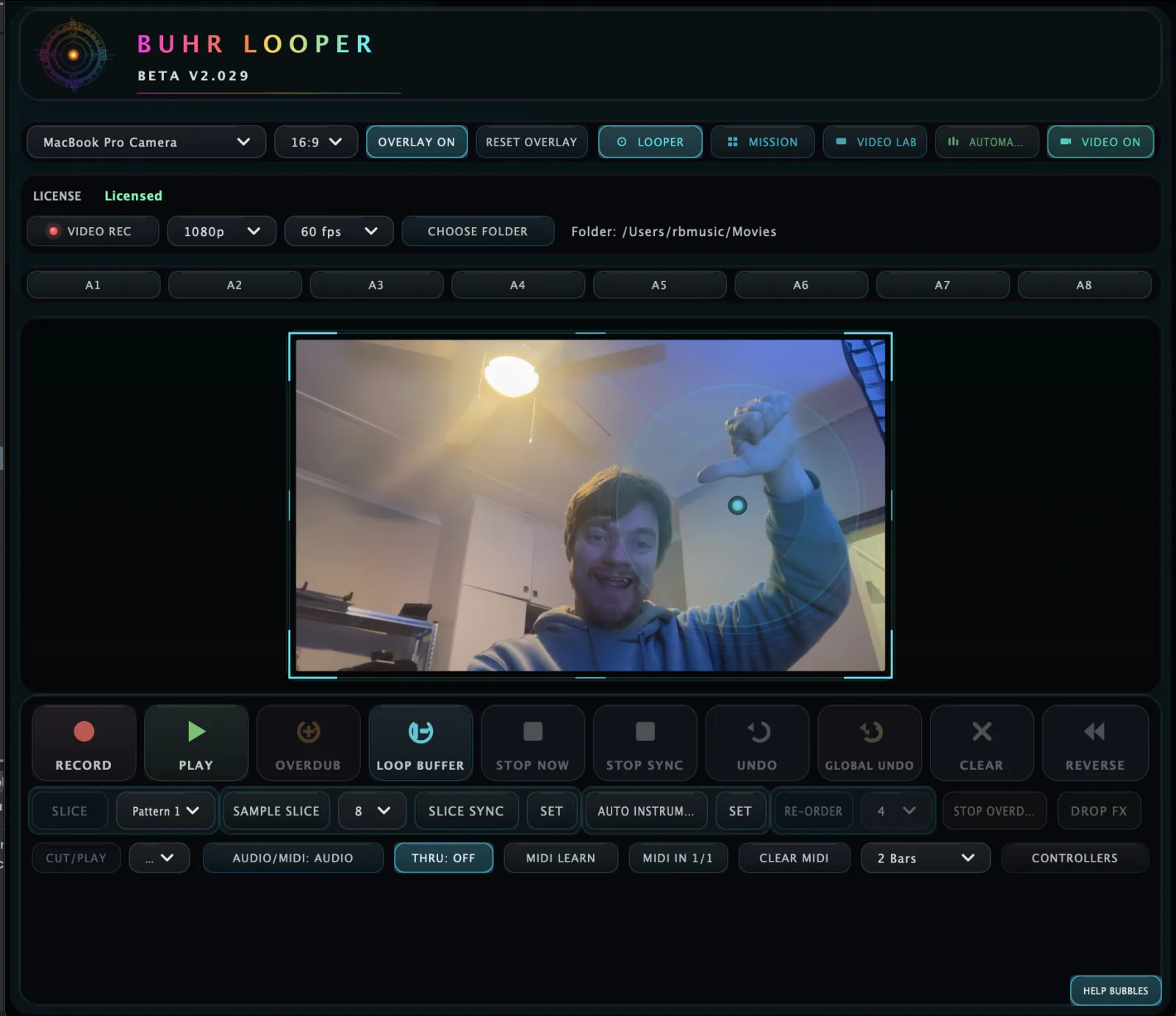The width and height of the screenshot is (1176, 1016).
Task: Click Choose Folder
Action: (478, 231)
